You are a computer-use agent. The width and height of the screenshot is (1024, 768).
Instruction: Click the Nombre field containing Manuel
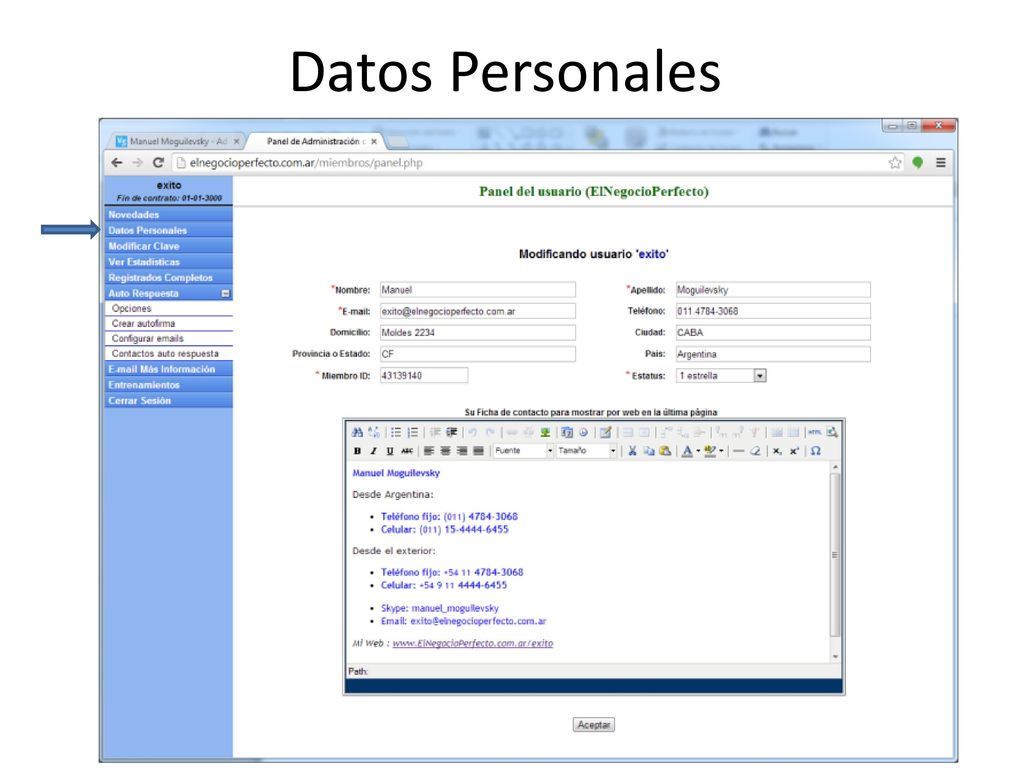(477, 289)
